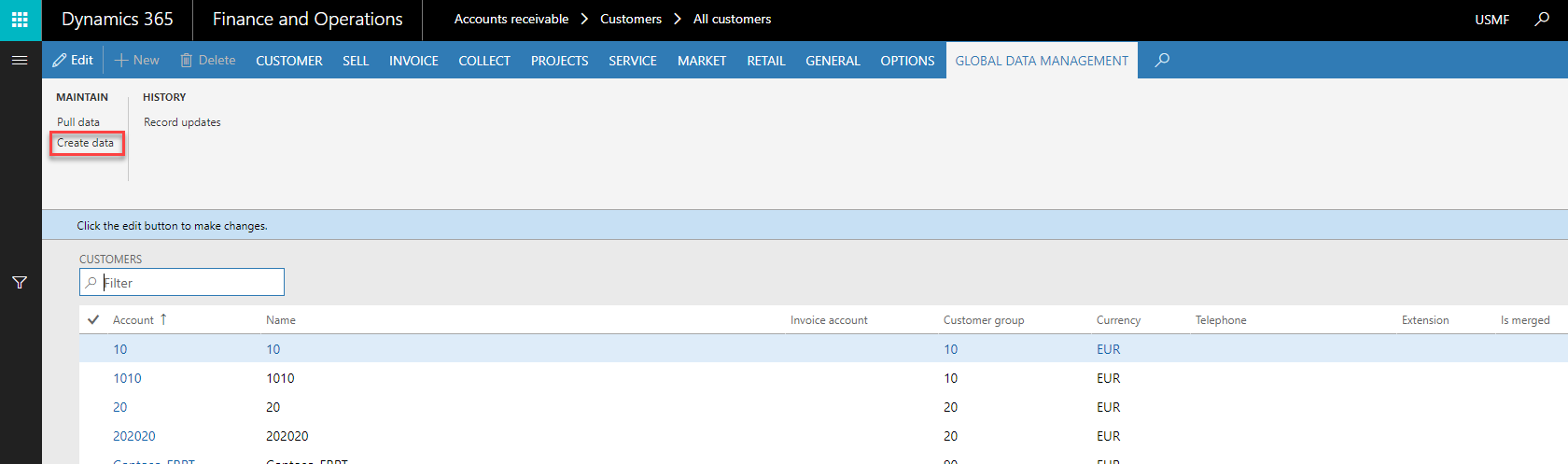Open the app launcher waffle icon
This screenshot has height=464, width=1568.
click(20, 20)
